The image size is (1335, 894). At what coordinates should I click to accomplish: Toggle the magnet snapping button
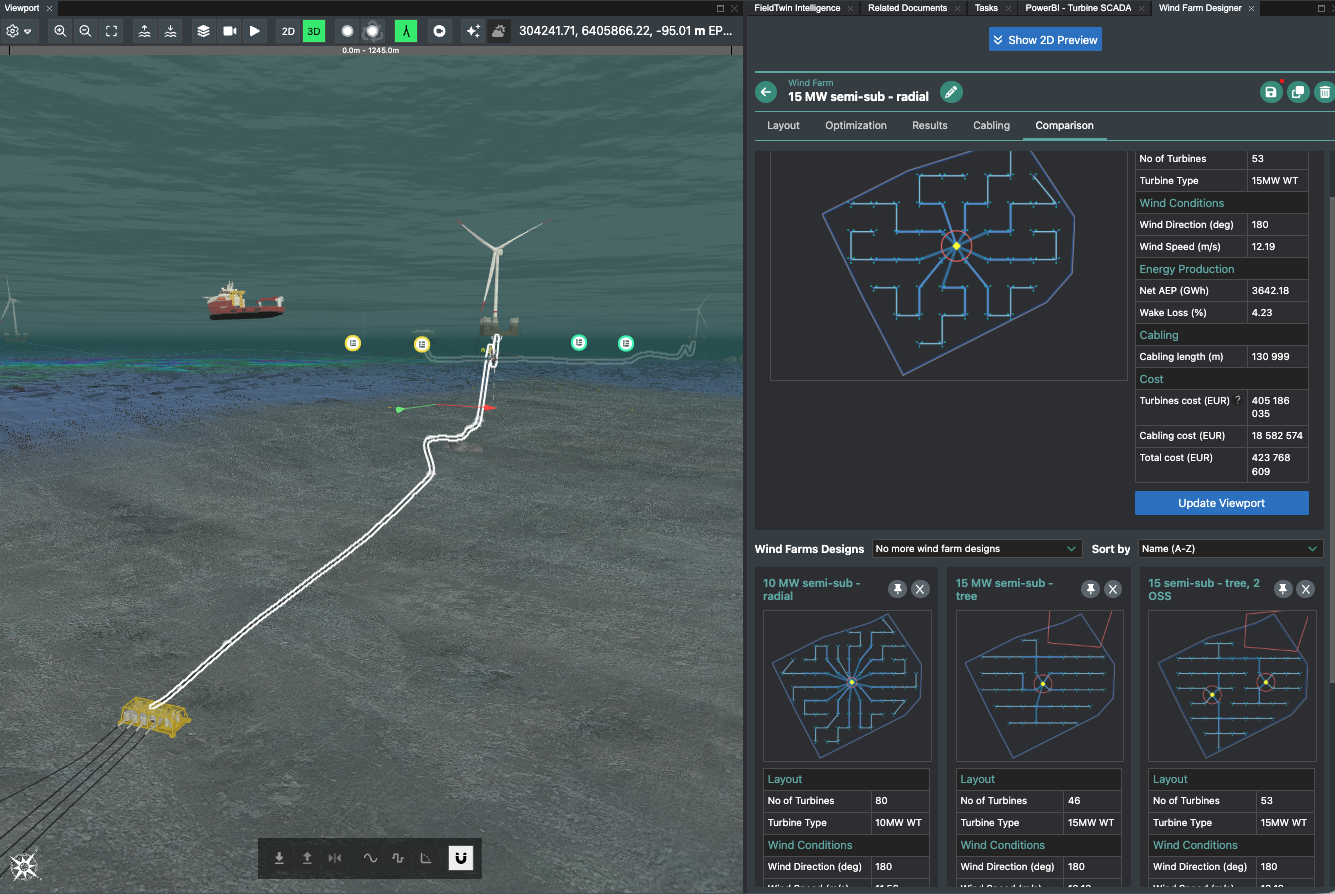[460, 857]
